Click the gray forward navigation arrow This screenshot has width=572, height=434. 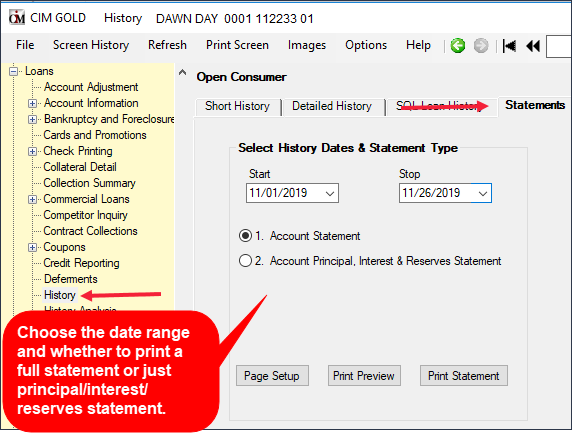point(481,46)
